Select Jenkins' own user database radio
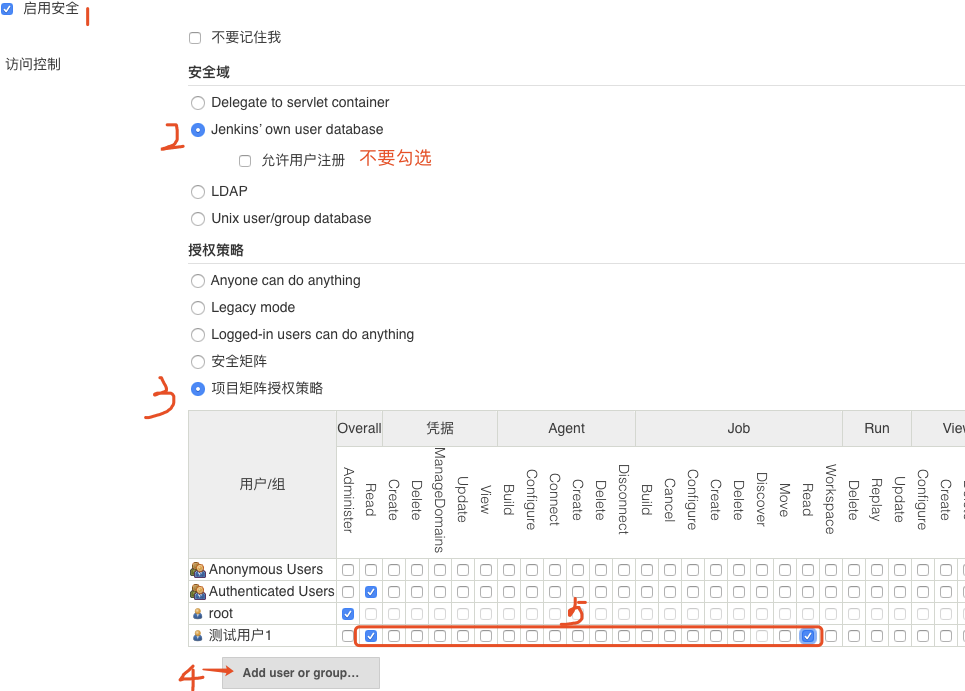Image resolution: width=965 pixels, height=691 pixels. pyautogui.click(x=198, y=130)
